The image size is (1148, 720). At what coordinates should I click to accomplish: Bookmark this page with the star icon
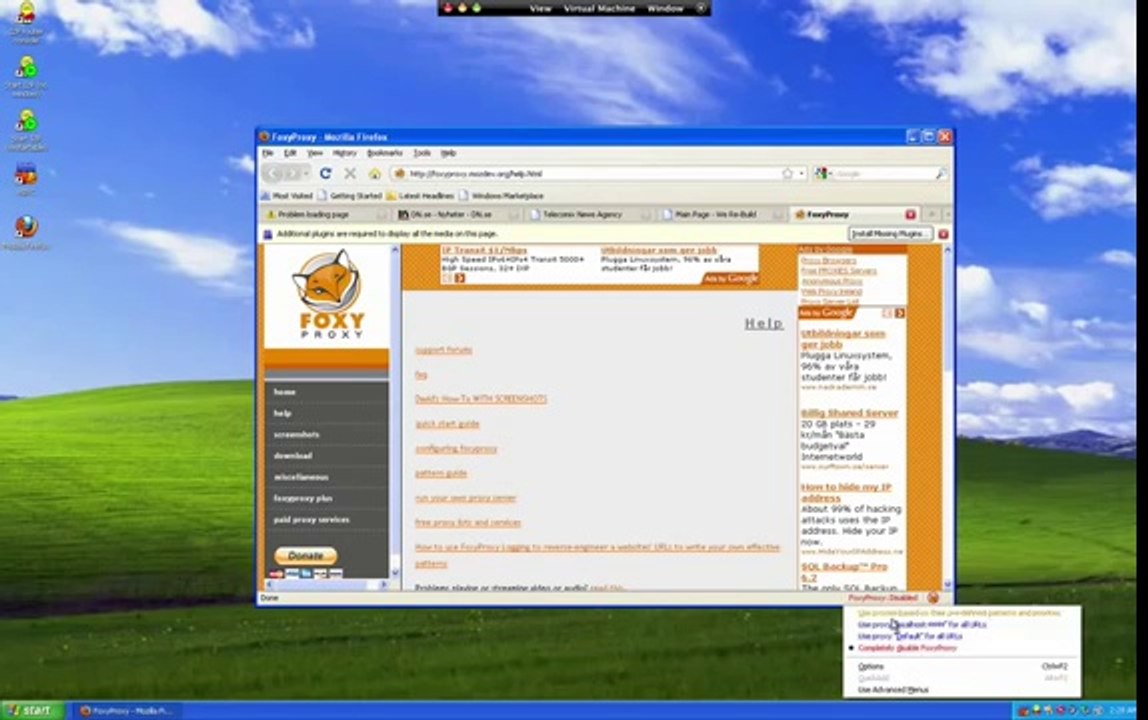coord(787,174)
